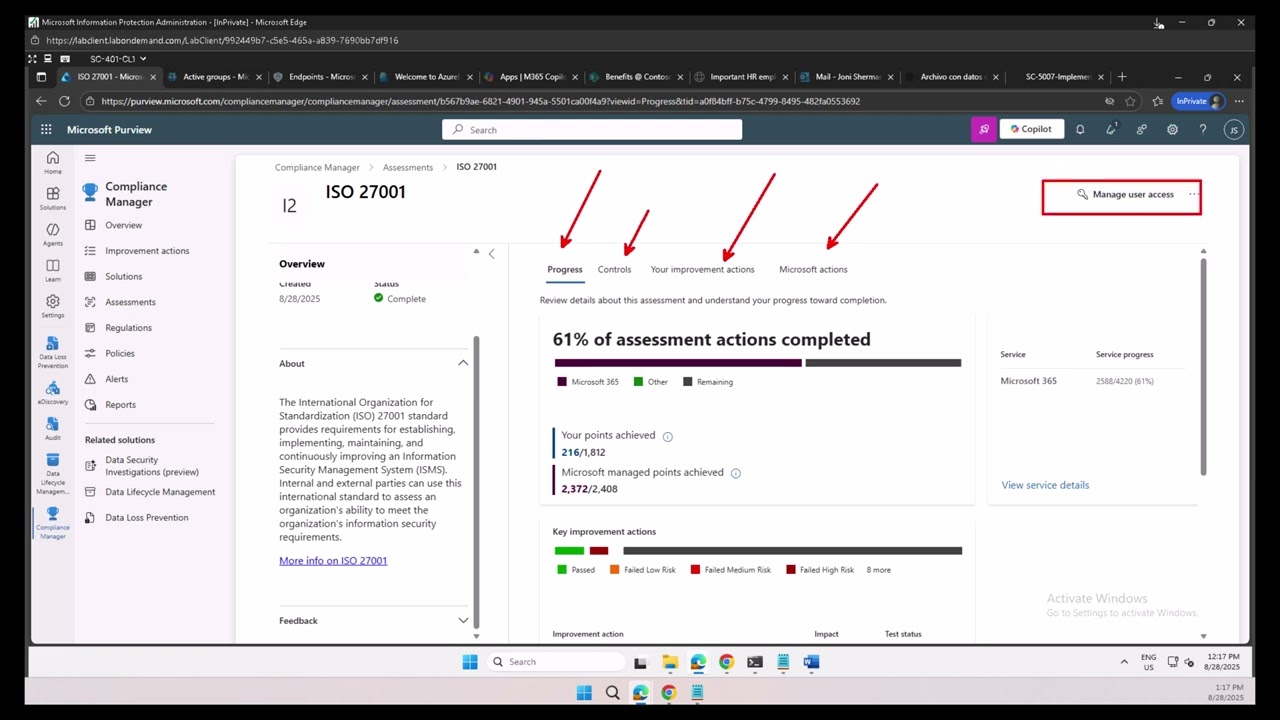Image resolution: width=1280 pixels, height=720 pixels.
Task: Open Settings in the left rail
Action: coord(53,306)
